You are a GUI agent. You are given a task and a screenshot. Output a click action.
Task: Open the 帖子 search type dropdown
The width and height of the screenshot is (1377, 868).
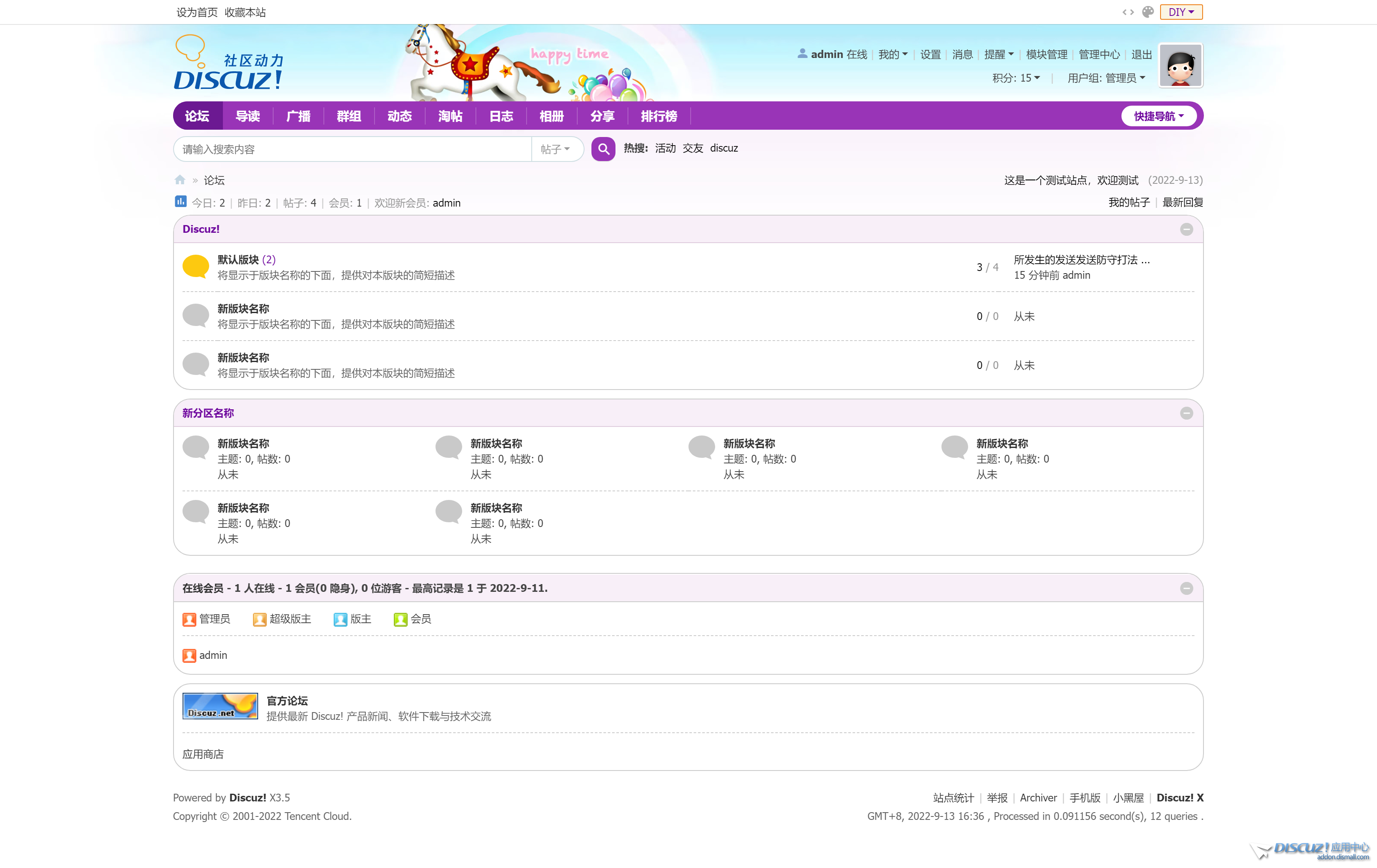coord(555,149)
